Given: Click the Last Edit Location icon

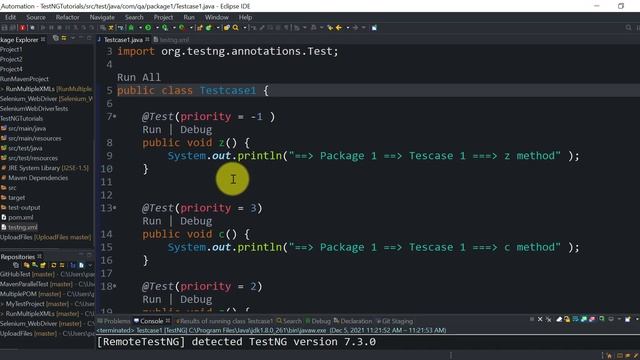Looking at the screenshot, I should tap(330, 28).
